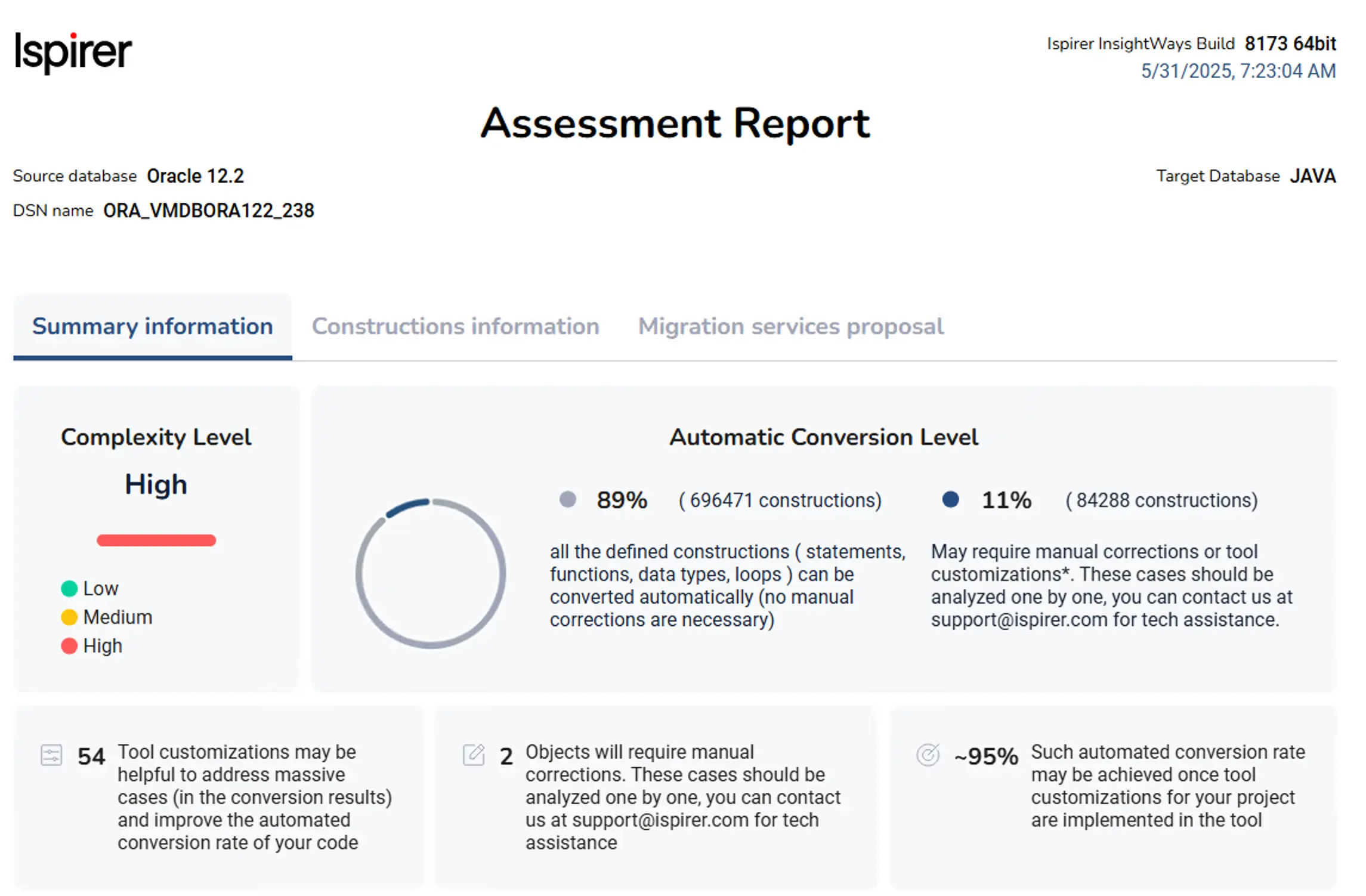Click the DSN name ORA_VMDBORA122_238

[x=209, y=211]
